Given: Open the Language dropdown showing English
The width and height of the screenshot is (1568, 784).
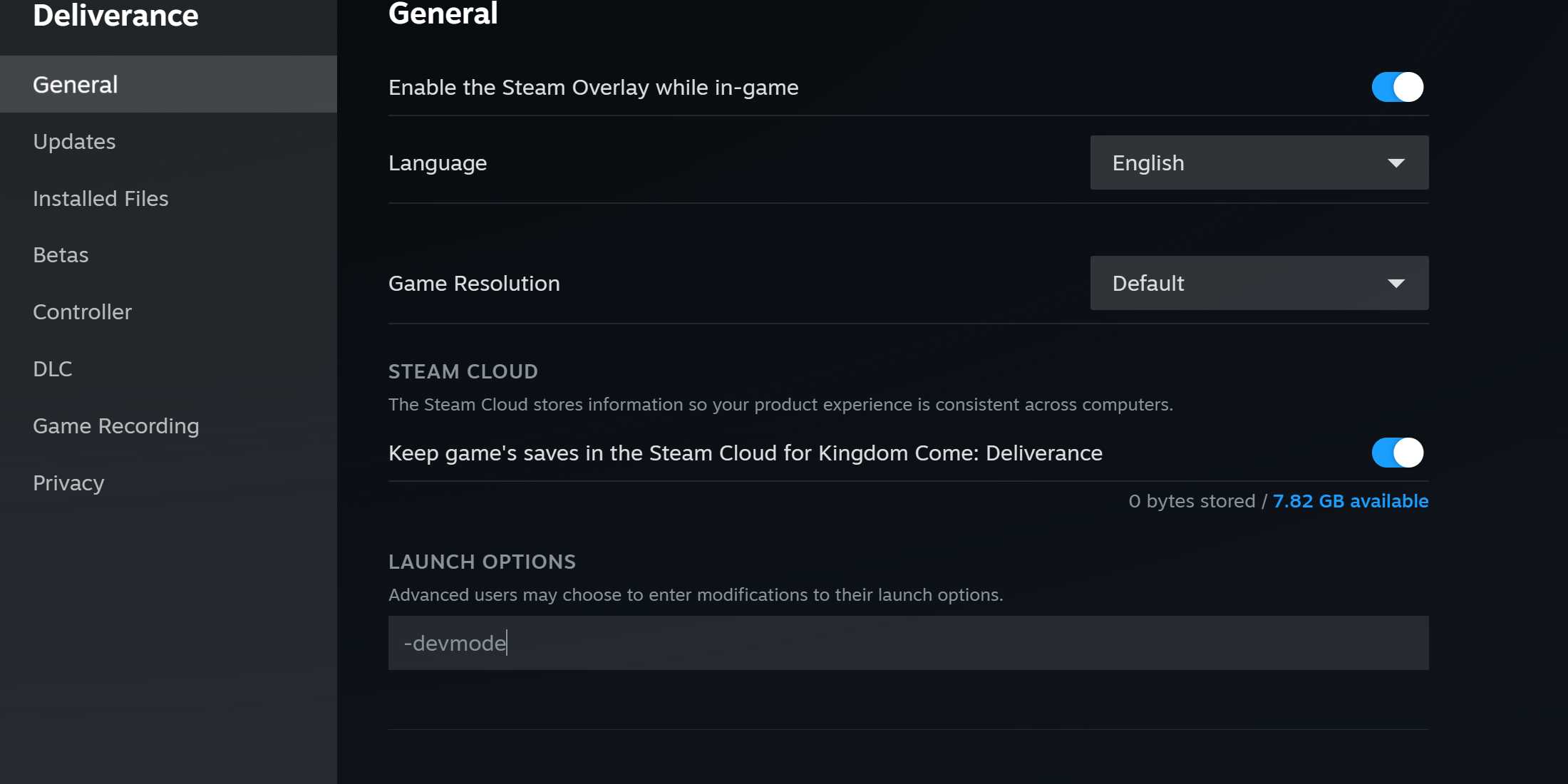Looking at the screenshot, I should tap(1259, 163).
